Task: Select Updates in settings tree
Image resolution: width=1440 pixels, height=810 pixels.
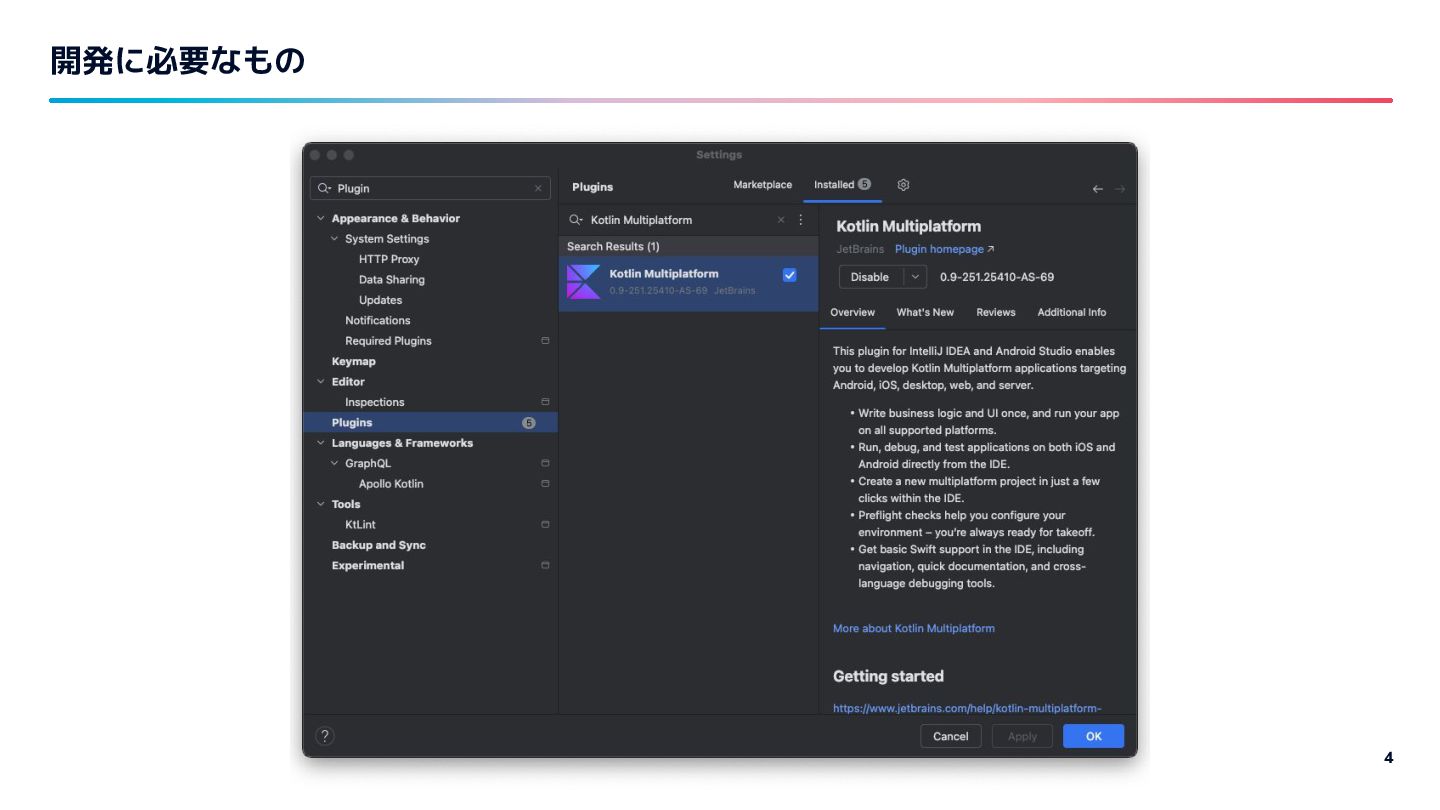Action: coord(380,300)
